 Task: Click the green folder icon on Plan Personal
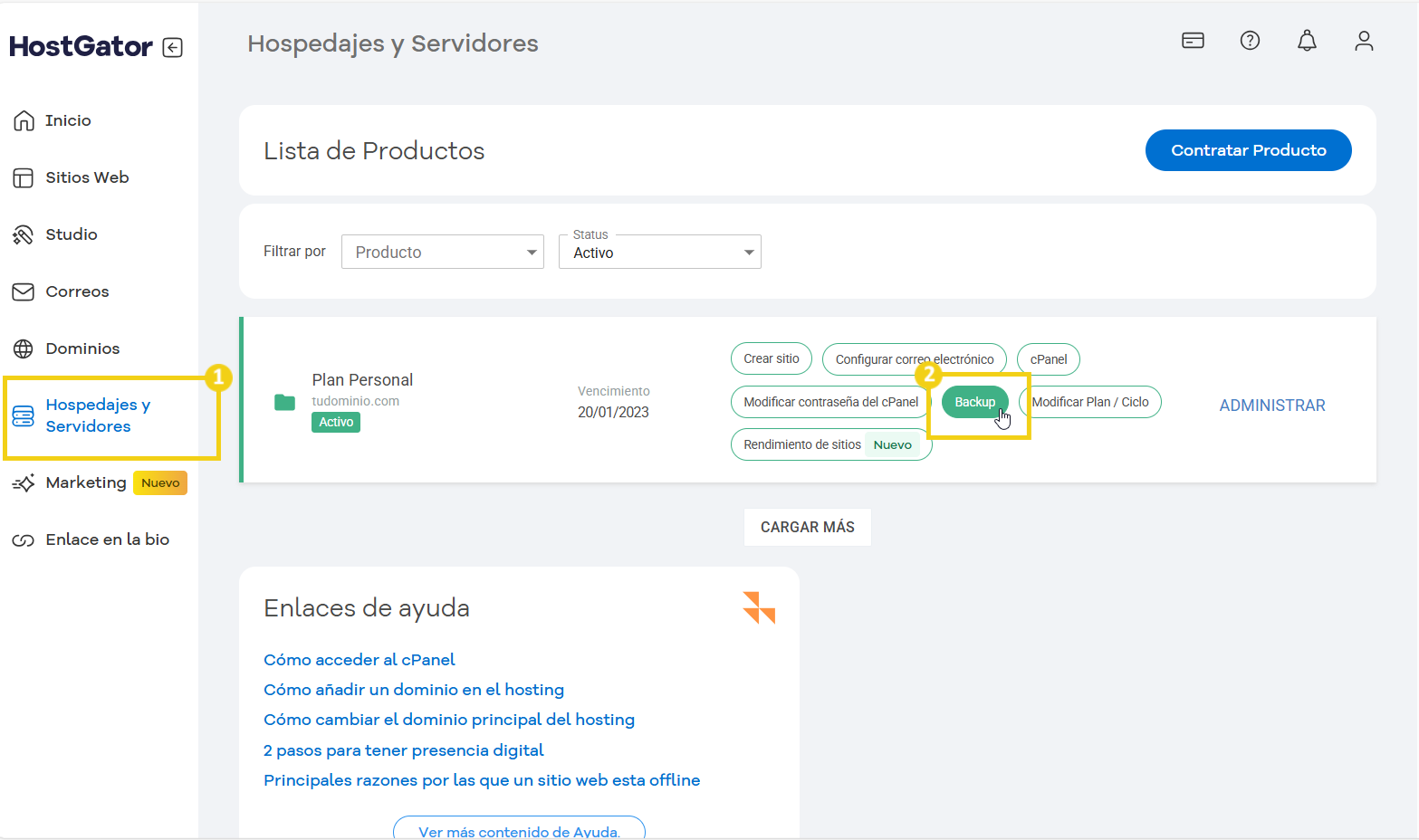(x=283, y=401)
